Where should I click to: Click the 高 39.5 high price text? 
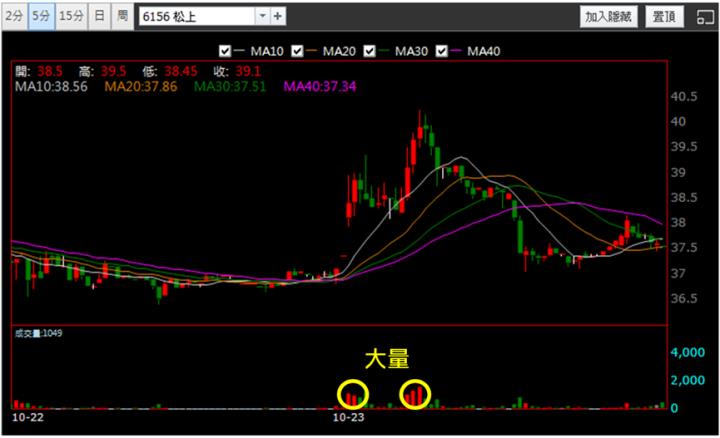tap(102, 71)
